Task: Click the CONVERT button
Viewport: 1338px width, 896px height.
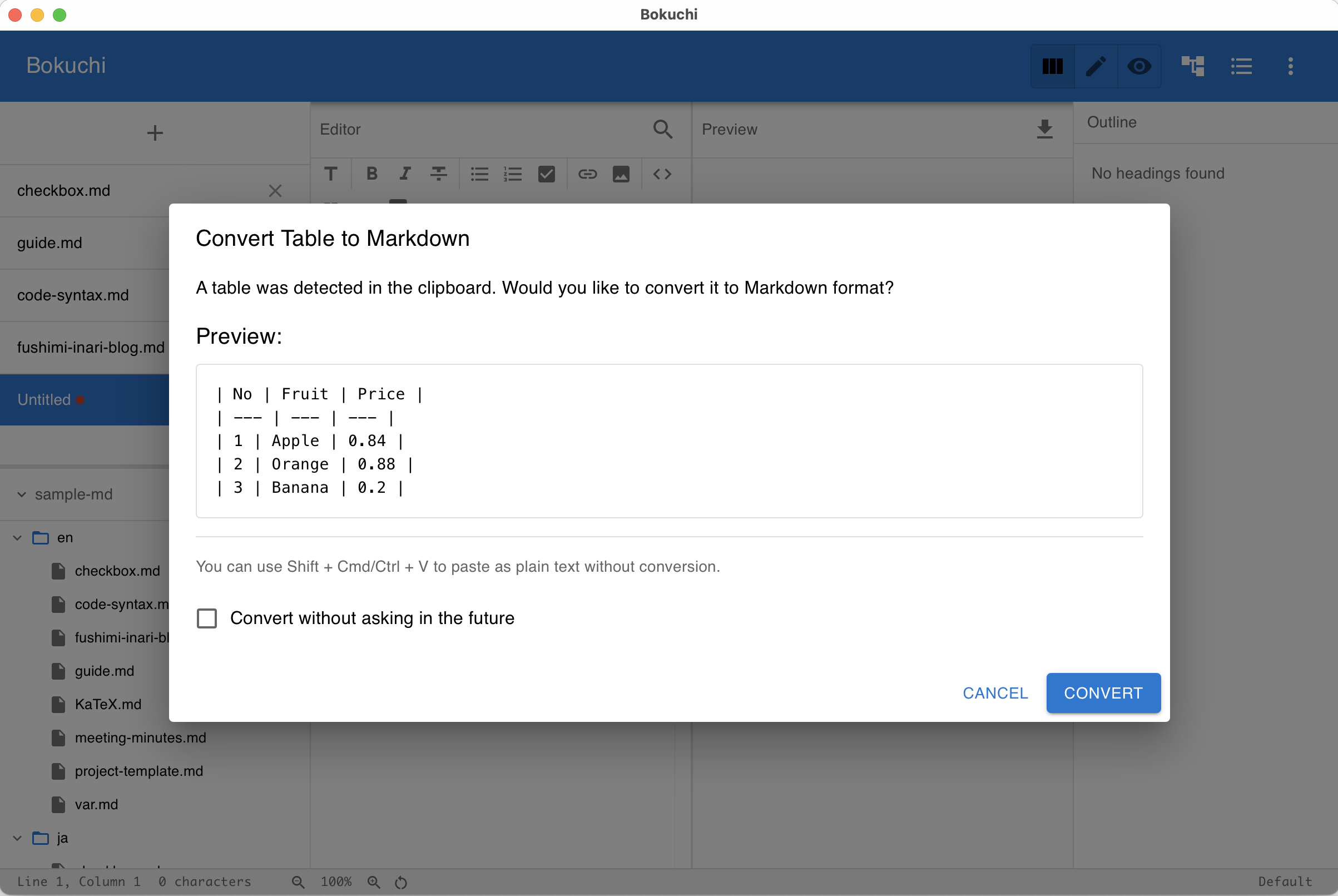Action: tap(1103, 692)
